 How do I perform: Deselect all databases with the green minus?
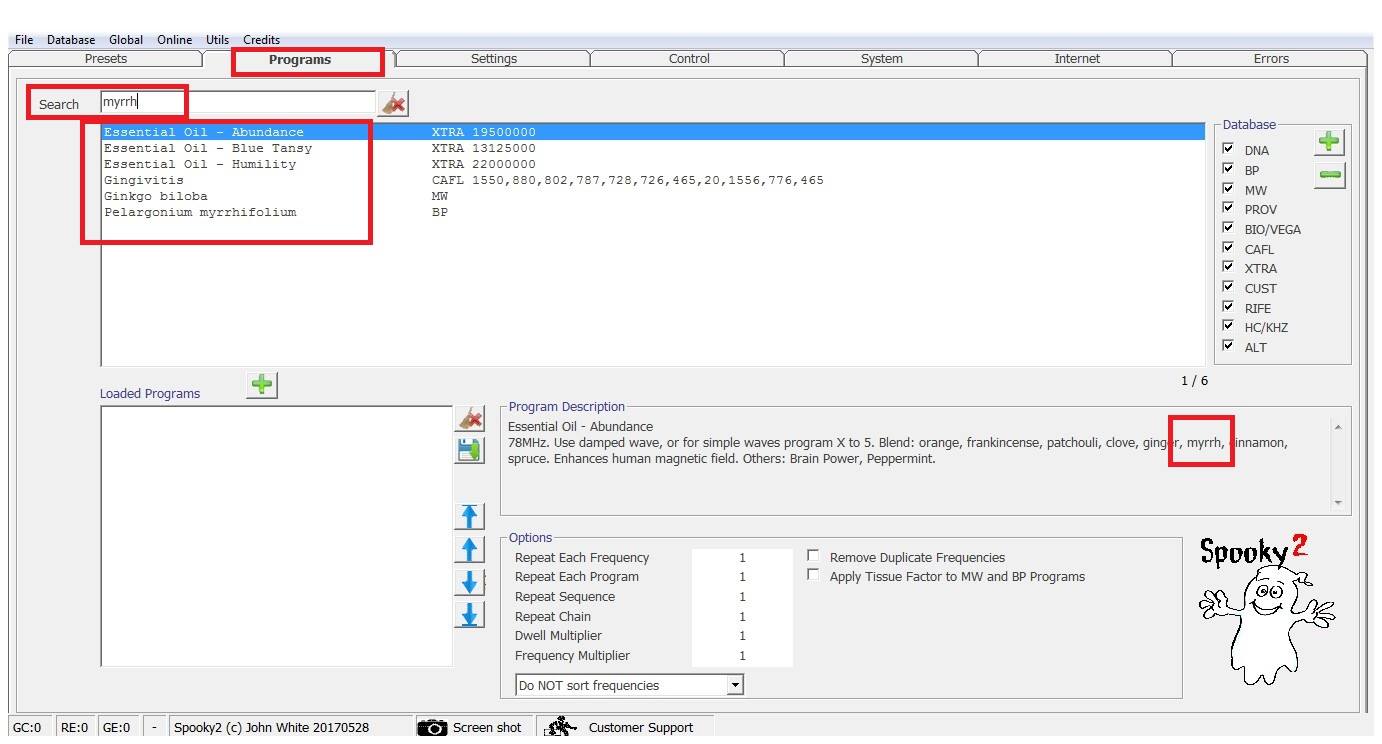coord(1328,175)
